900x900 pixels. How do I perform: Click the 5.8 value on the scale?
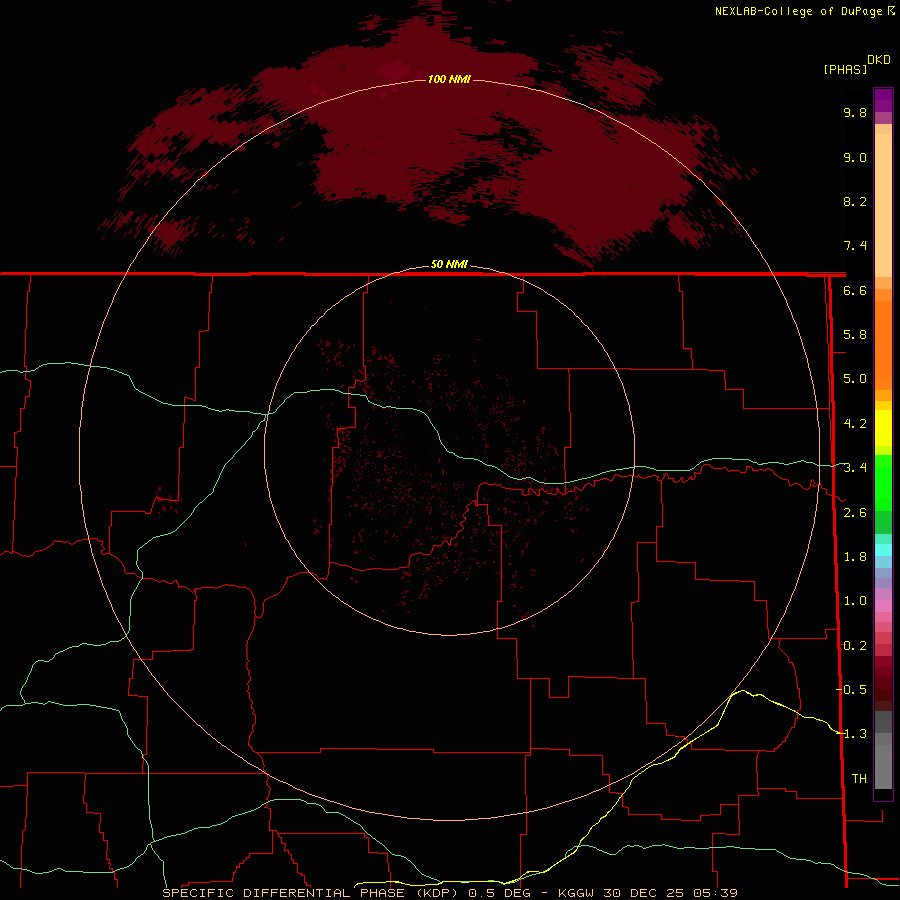tap(855, 335)
